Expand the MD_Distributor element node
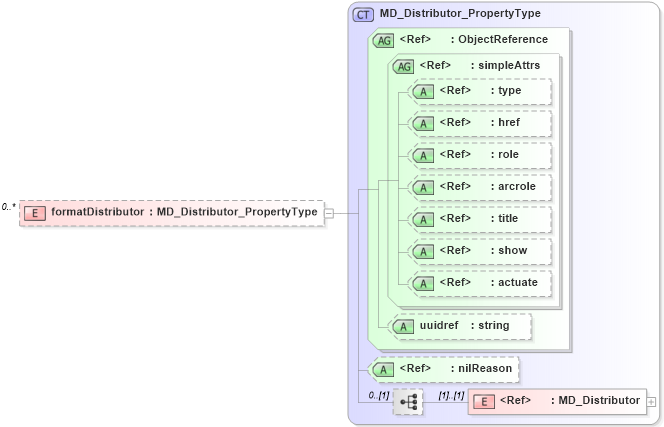Viewport: 664px width, 427px height. click(651, 402)
